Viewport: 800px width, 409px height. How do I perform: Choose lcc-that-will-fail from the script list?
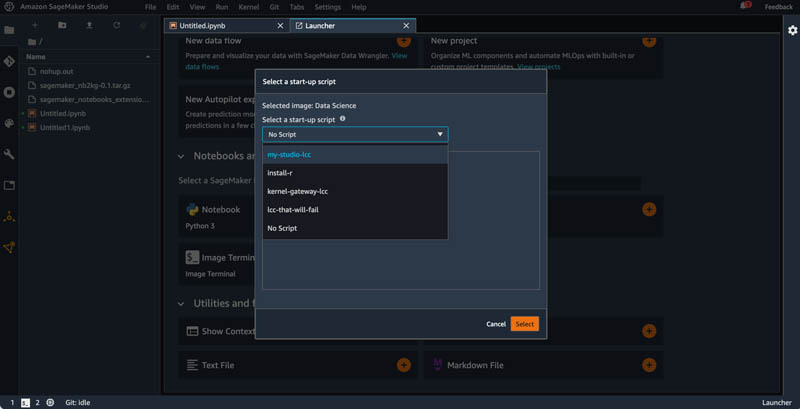click(x=355, y=210)
